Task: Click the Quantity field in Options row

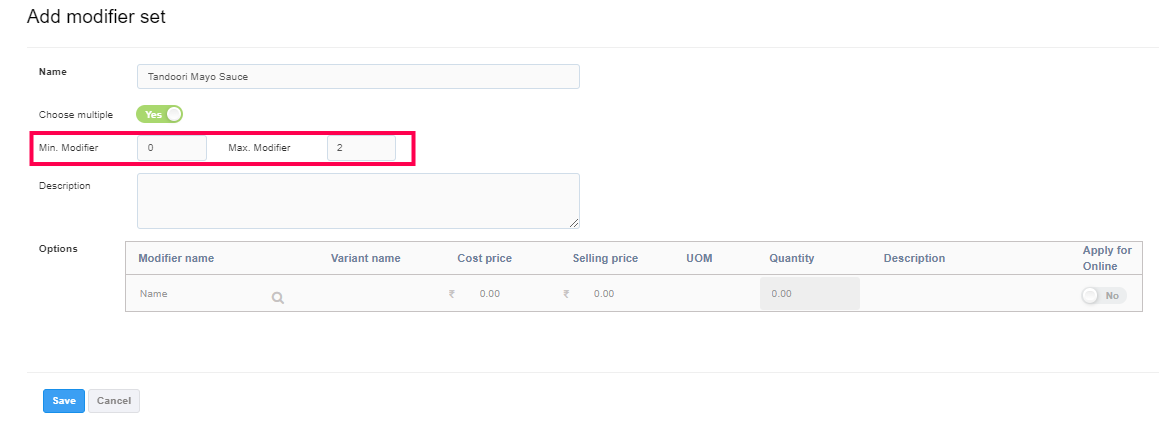Action: [x=809, y=294]
